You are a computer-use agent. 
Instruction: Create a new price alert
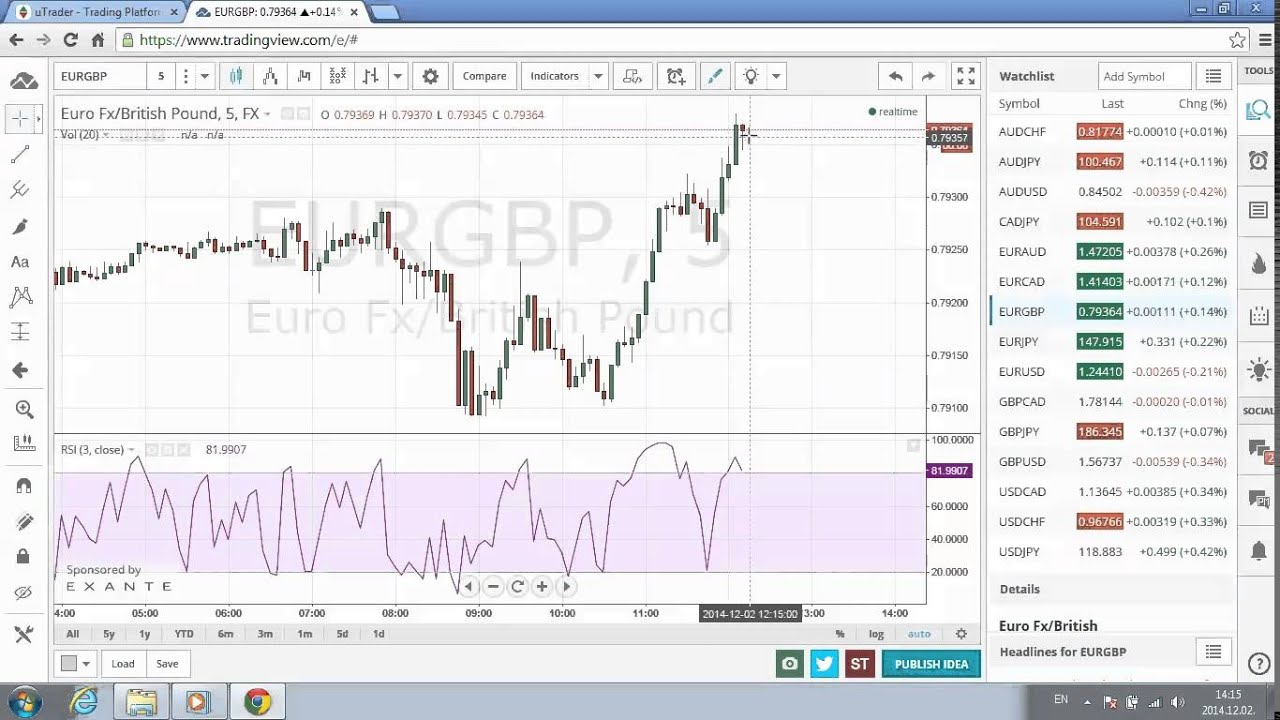click(676, 76)
